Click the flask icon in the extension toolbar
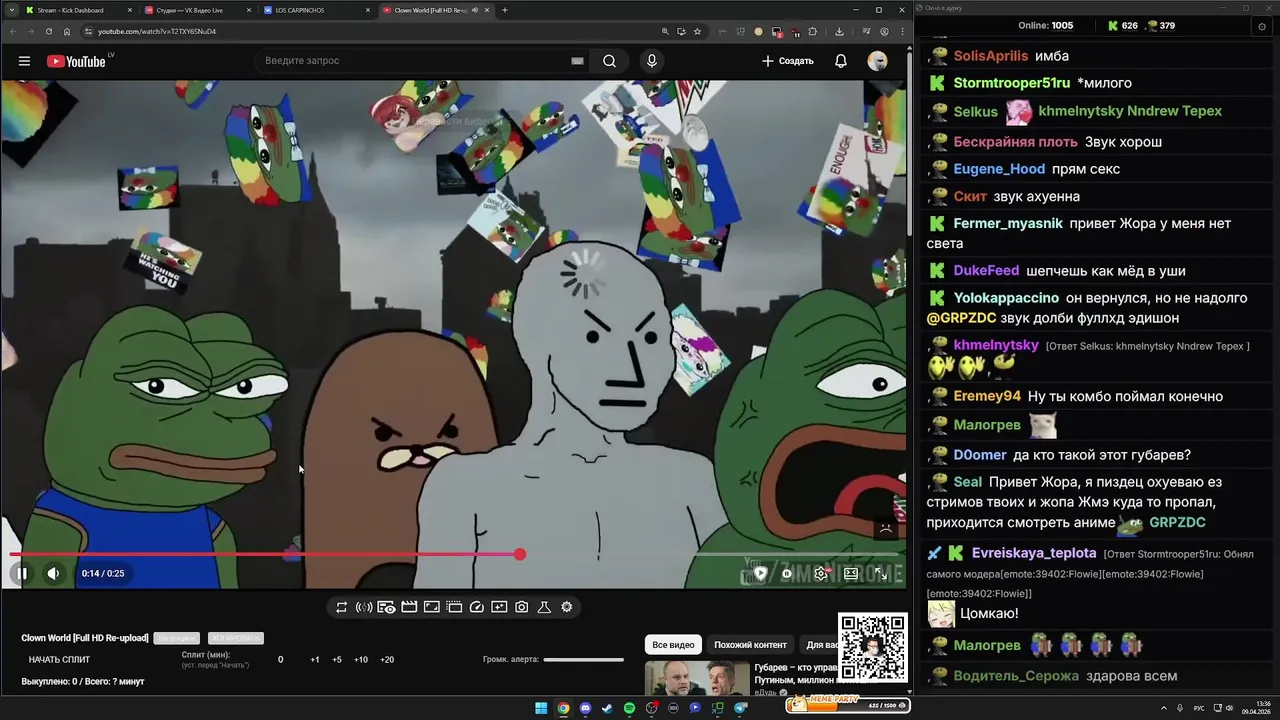 544,607
